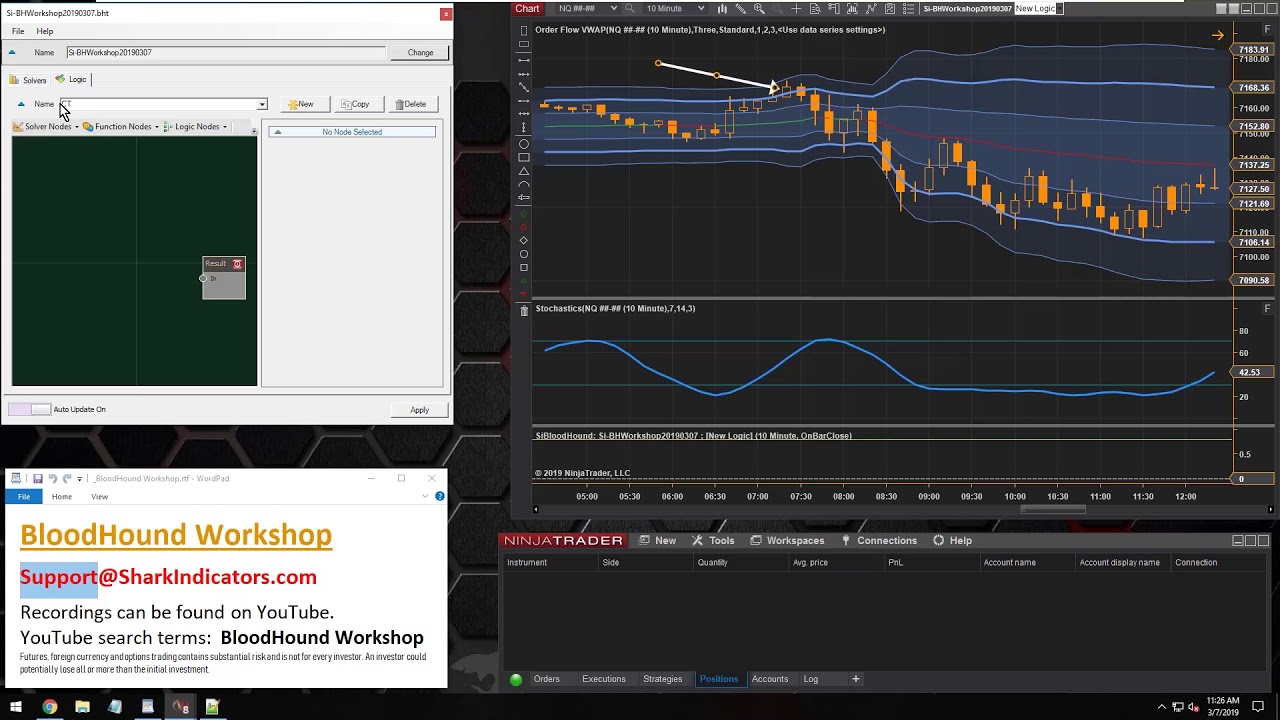Screen dimensions: 1280x720
Task: Enable the chart crosshair cursor icon
Action: [796, 9]
